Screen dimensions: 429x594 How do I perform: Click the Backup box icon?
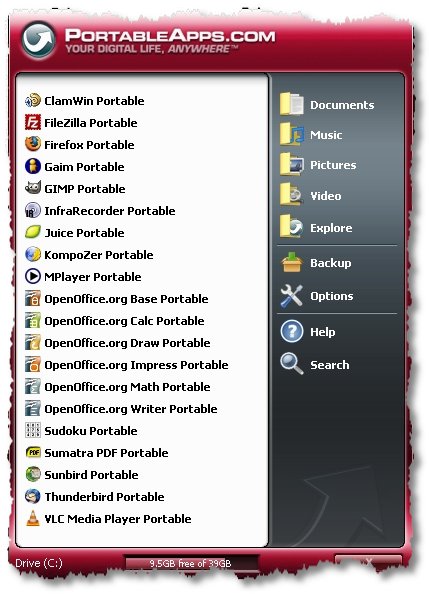coord(291,262)
